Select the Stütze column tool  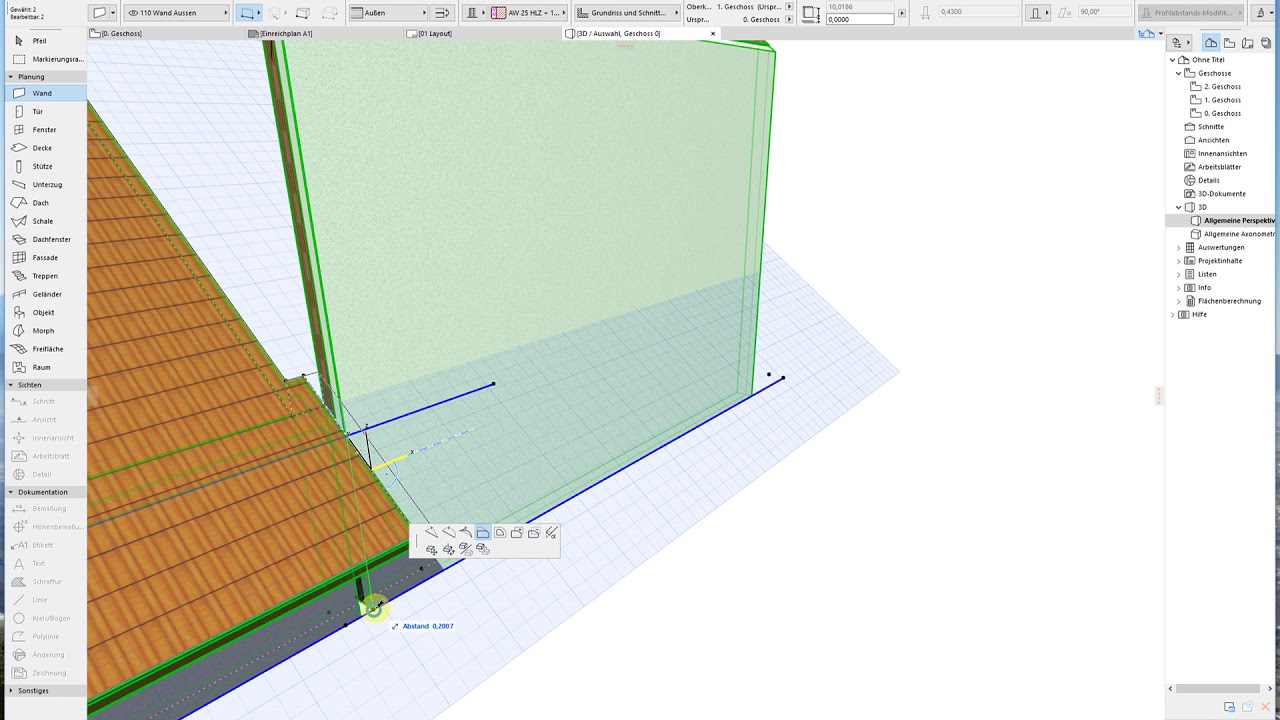[42, 166]
